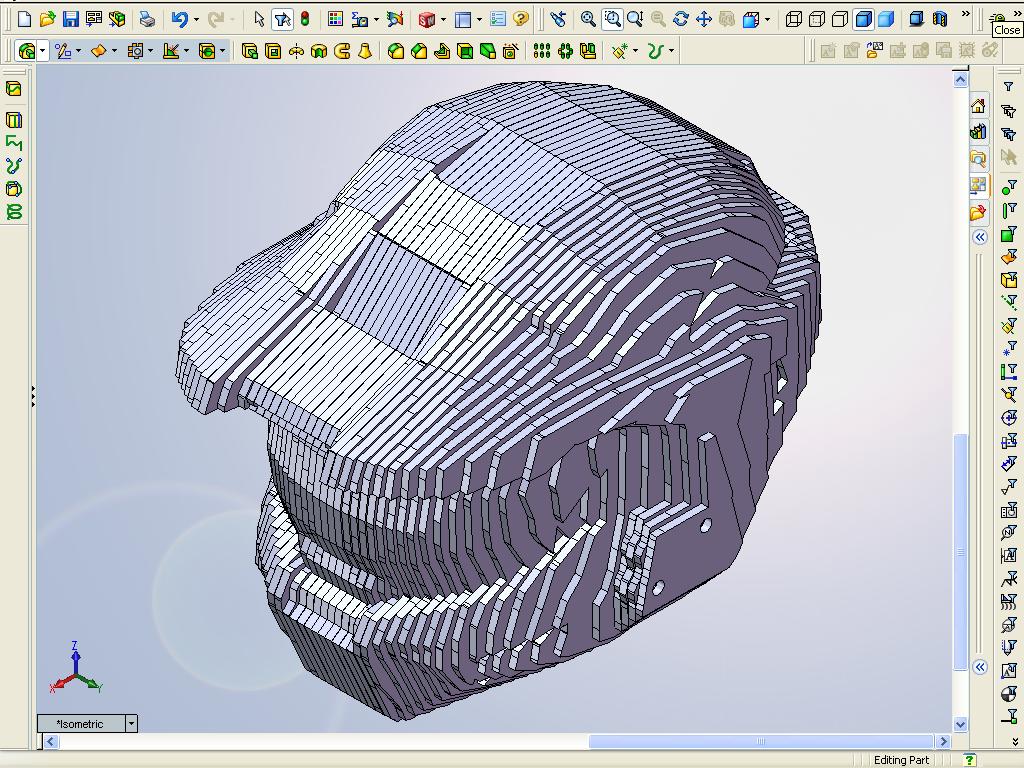
Task: Switch display to Wireframe
Action: [x=793, y=19]
